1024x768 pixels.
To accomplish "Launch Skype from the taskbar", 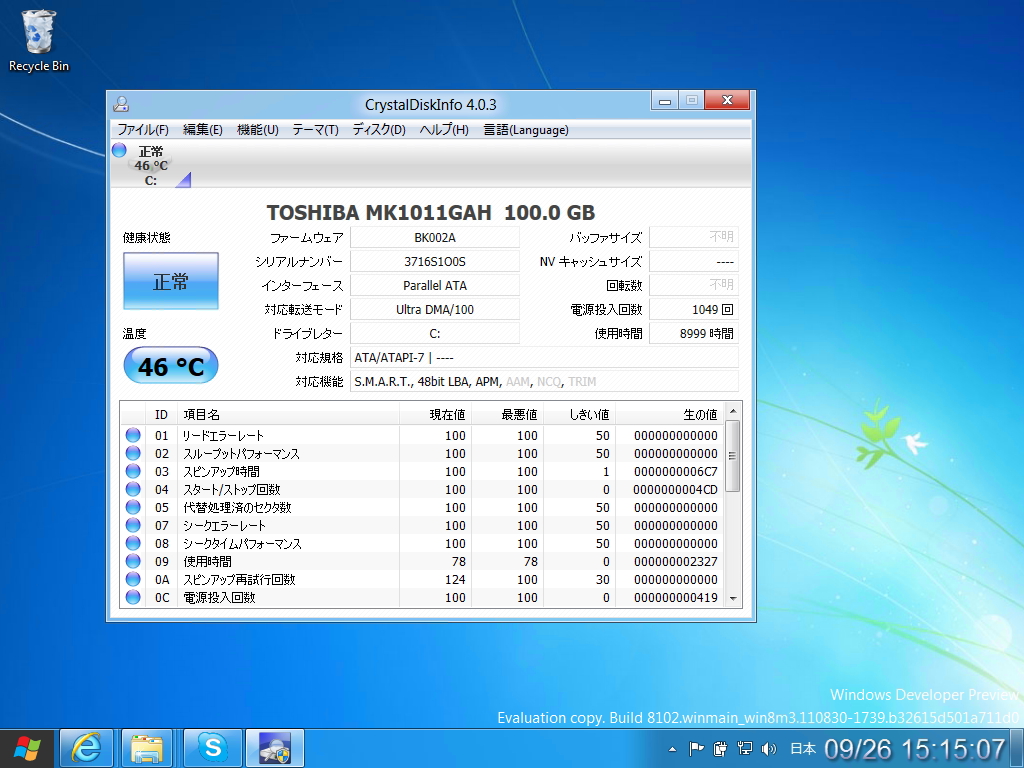I will pos(212,748).
